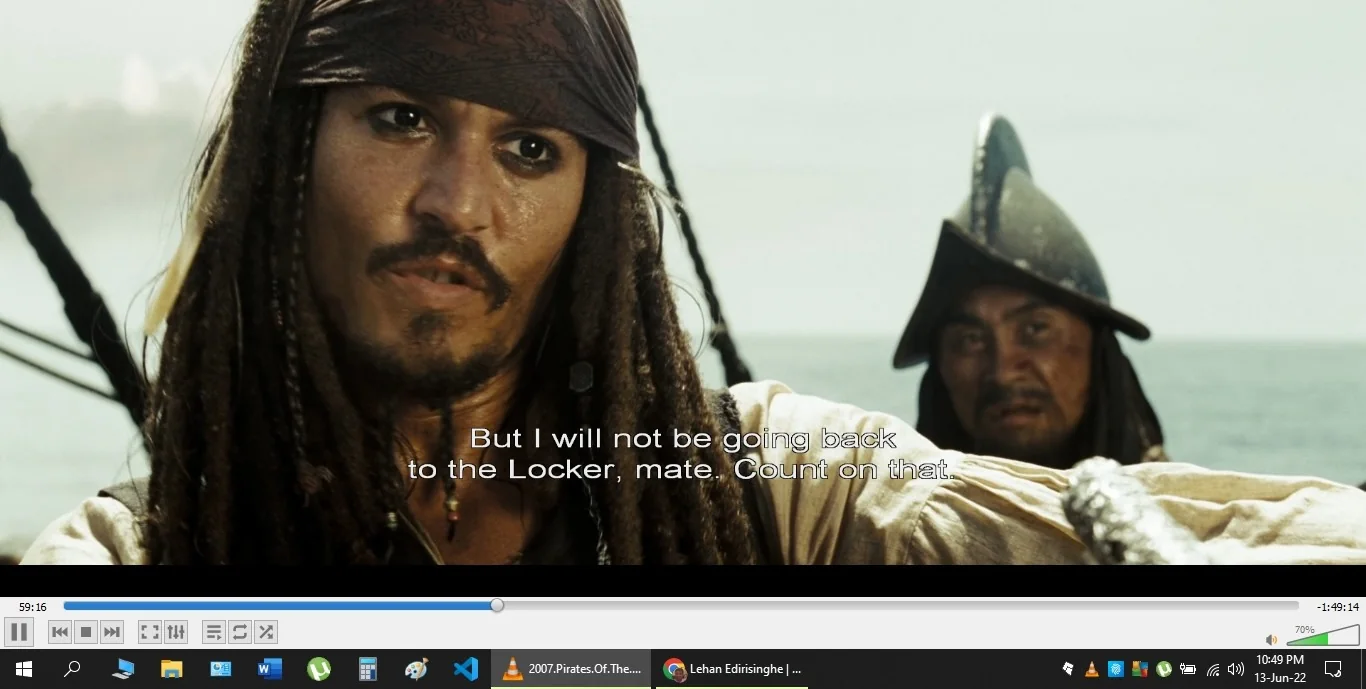Image resolution: width=1366 pixels, height=689 pixels.
Task: Toggle random shuffle playback
Action: pyautogui.click(x=265, y=632)
